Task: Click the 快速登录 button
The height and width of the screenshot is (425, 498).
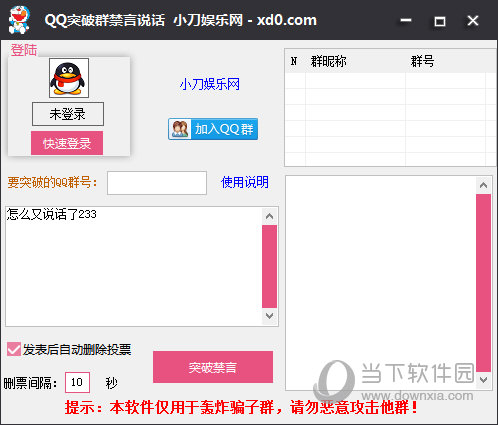Action: 67,143
